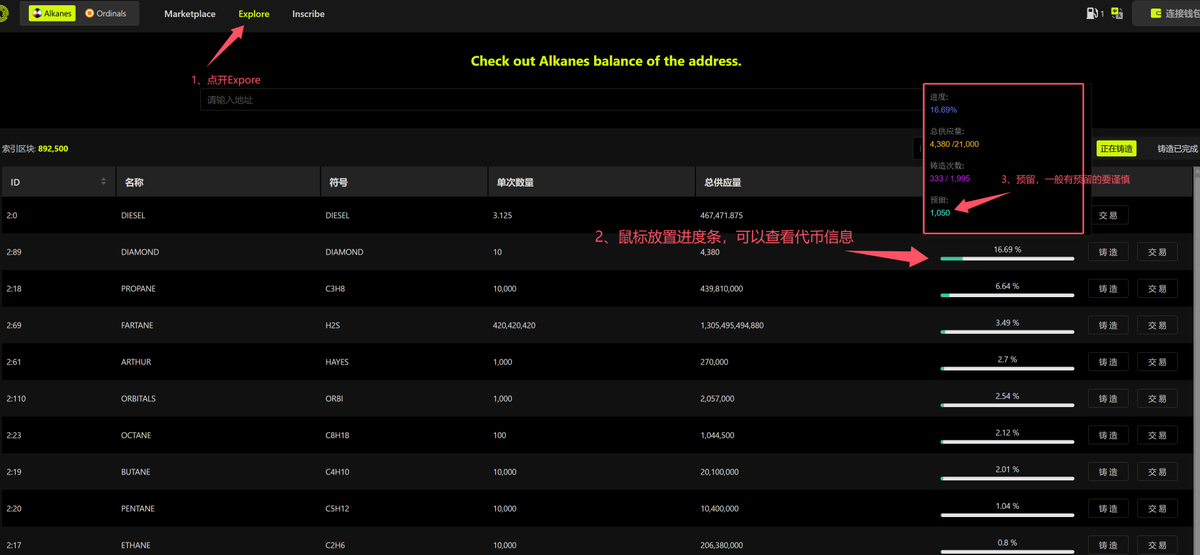Switch to the Ordinals protocol tab
Screen dimensions: 1200x555
[x=106, y=14]
